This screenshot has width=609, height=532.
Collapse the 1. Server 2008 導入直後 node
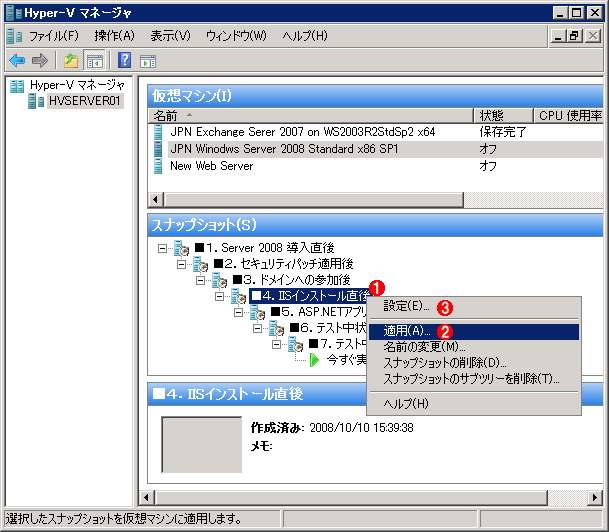click(162, 249)
